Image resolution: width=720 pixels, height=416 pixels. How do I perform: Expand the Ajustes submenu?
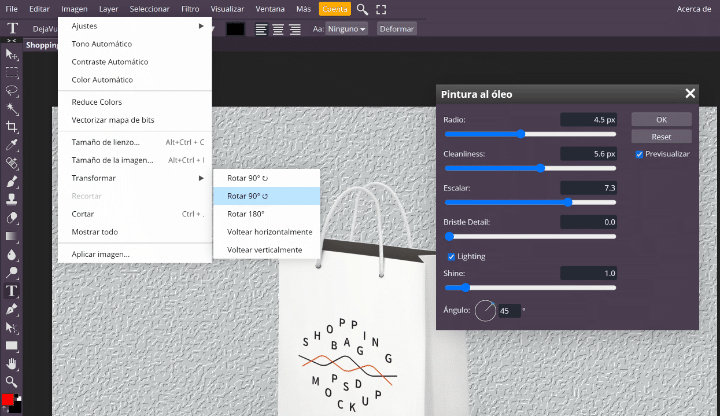click(x=135, y=26)
